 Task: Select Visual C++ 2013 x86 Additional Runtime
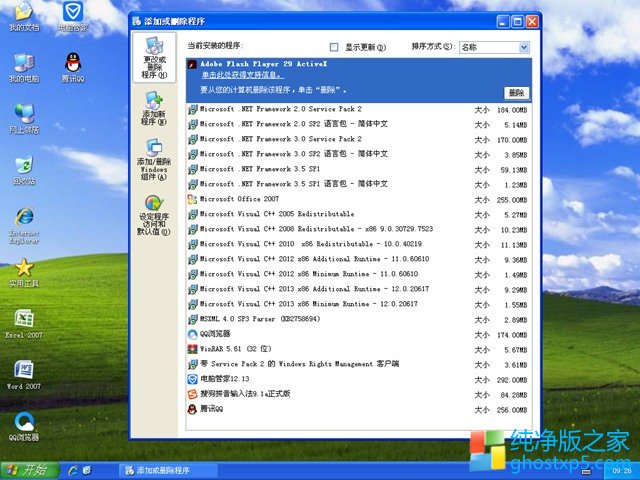click(358, 289)
